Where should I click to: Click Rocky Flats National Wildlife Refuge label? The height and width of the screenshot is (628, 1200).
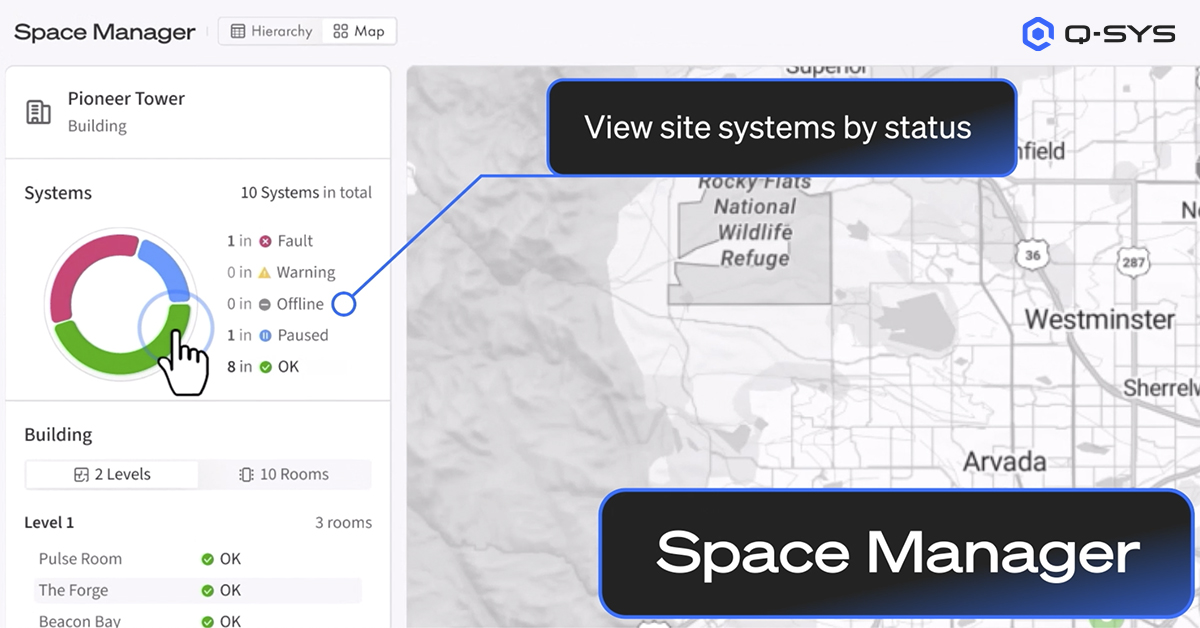tap(755, 220)
